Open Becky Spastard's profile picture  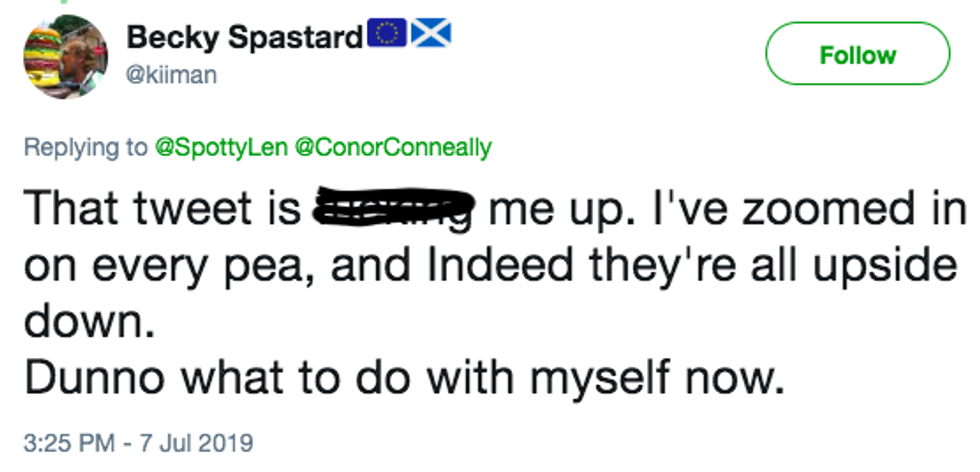65,56
